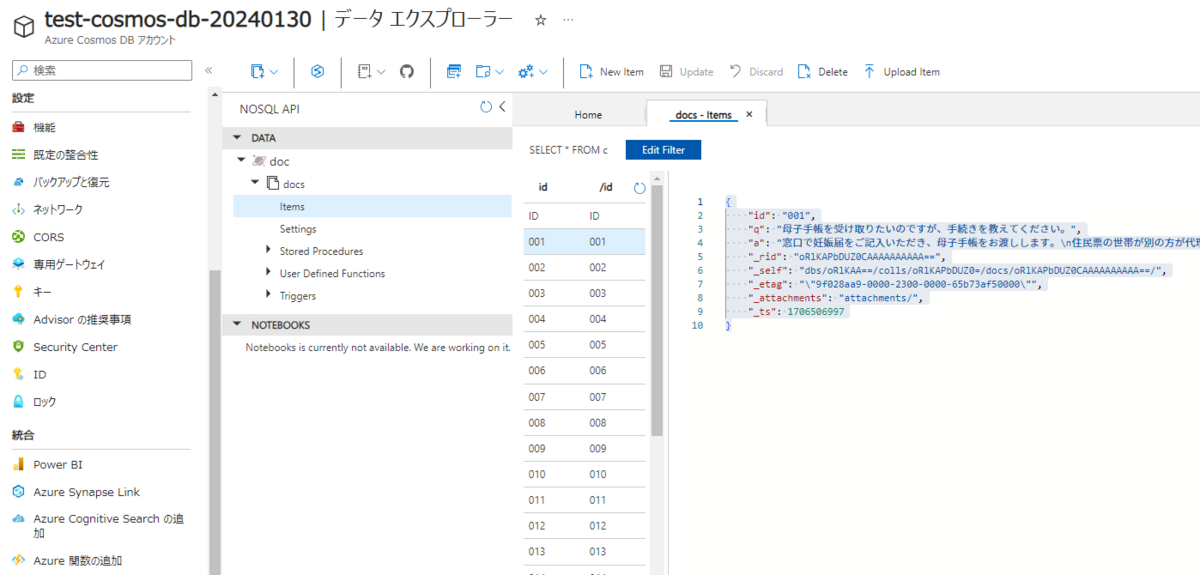
Task: Click the Open Query folder icon
Action: click(483, 71)
